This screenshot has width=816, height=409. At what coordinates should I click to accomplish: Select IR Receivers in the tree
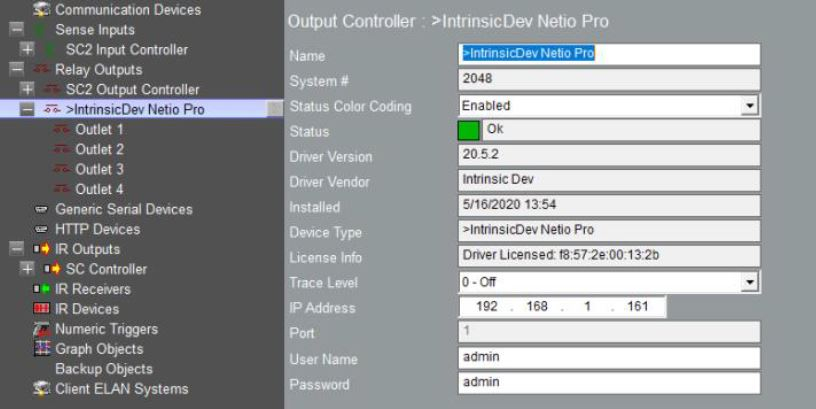(93, 289)
